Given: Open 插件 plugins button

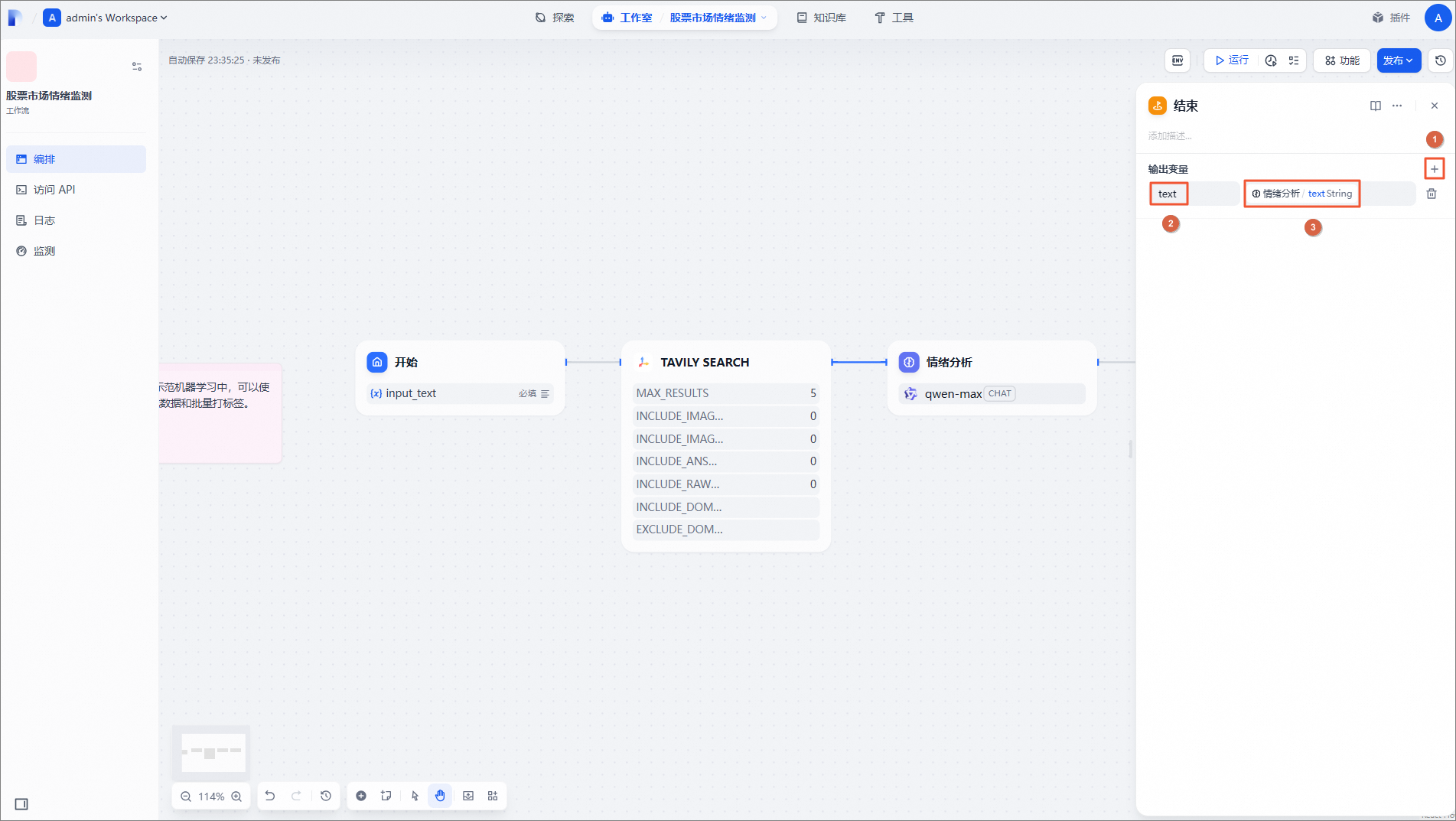Looking at the screenshot, I should tap(1392, 18).
